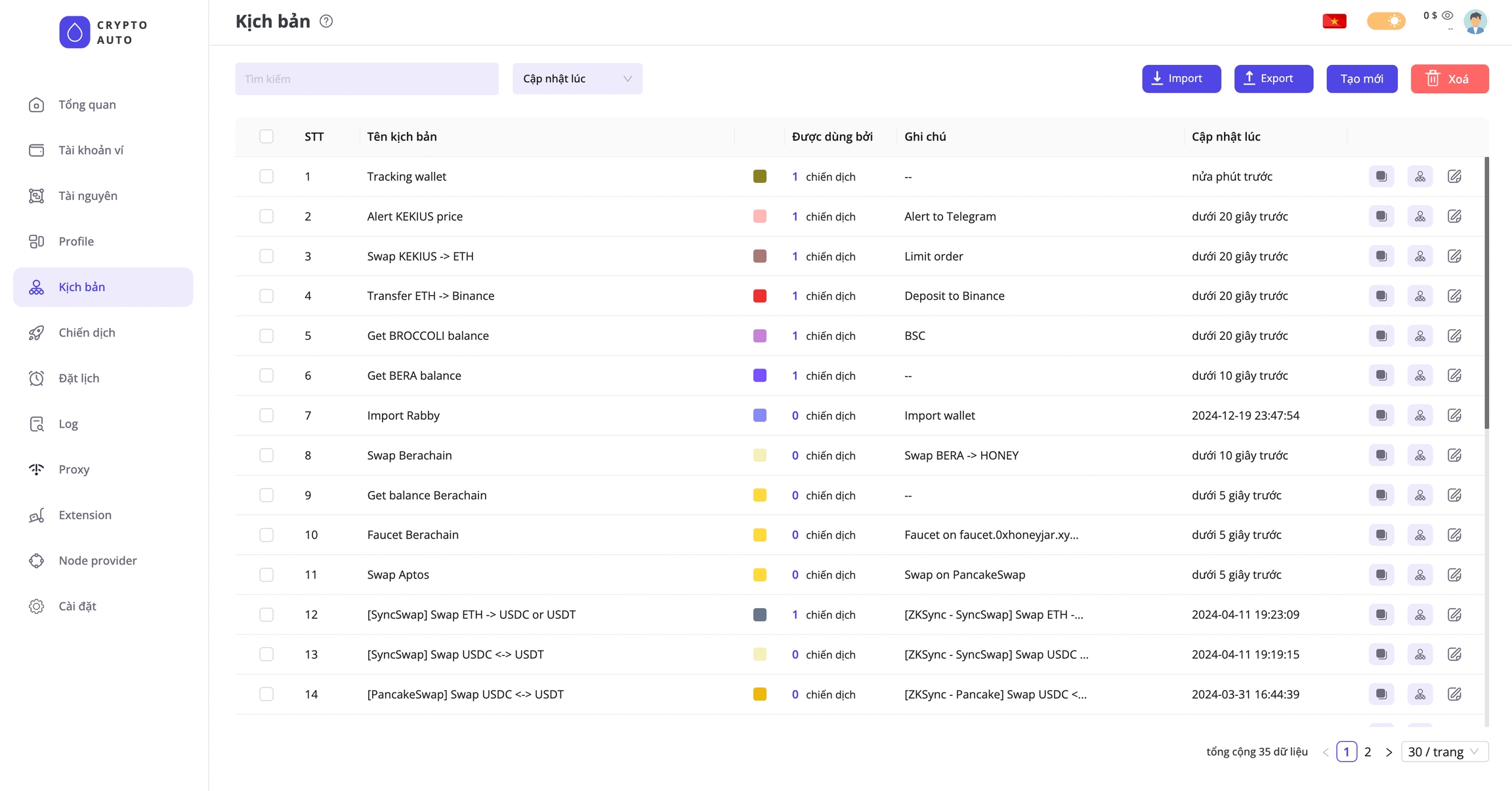Click the help question mark beside Kịch bản
The image size is (1512, 791).
(x=326, y=21)
